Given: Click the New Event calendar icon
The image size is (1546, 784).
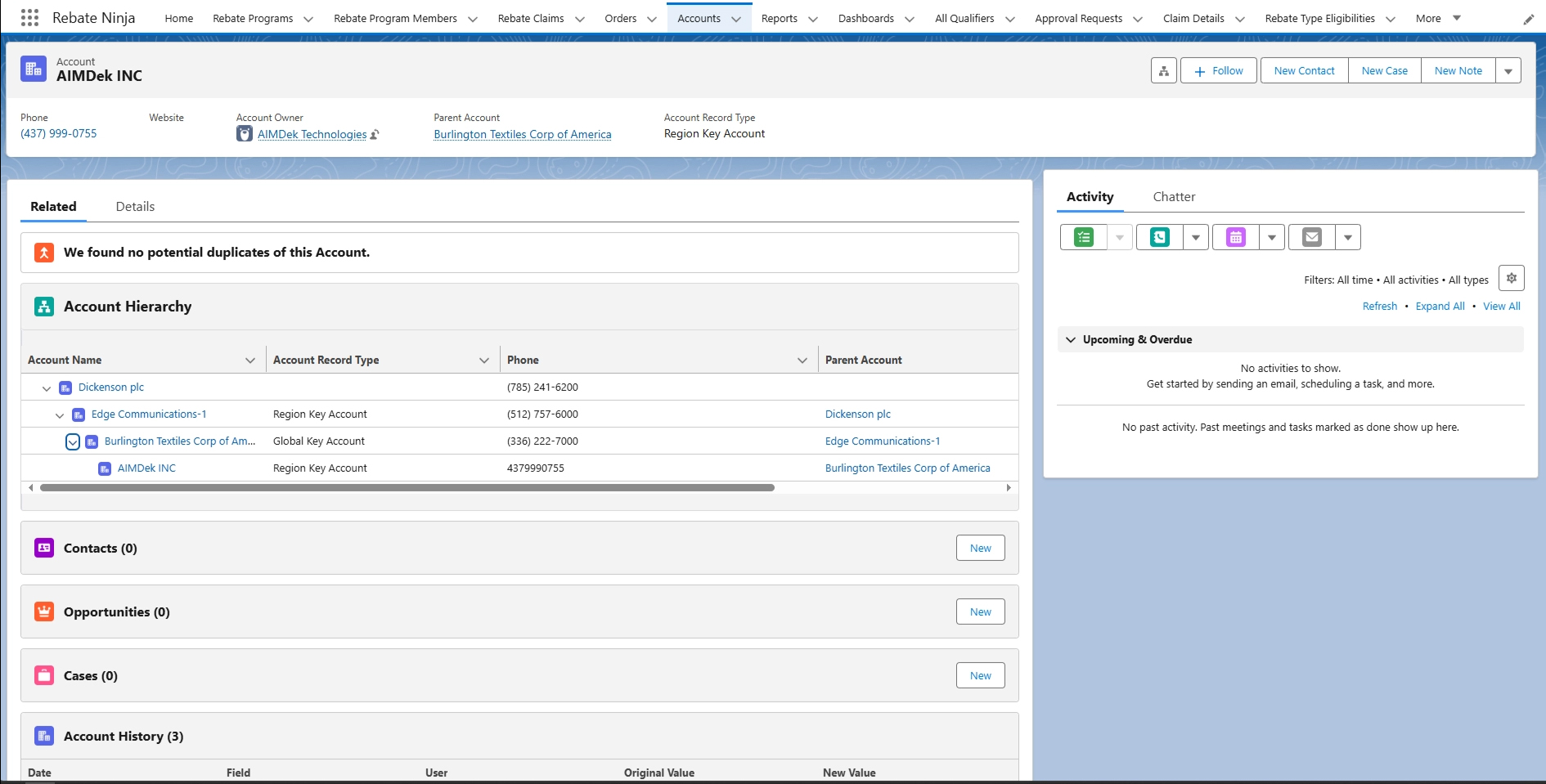Looking at the screenshot, I should tap(1235, 237).
